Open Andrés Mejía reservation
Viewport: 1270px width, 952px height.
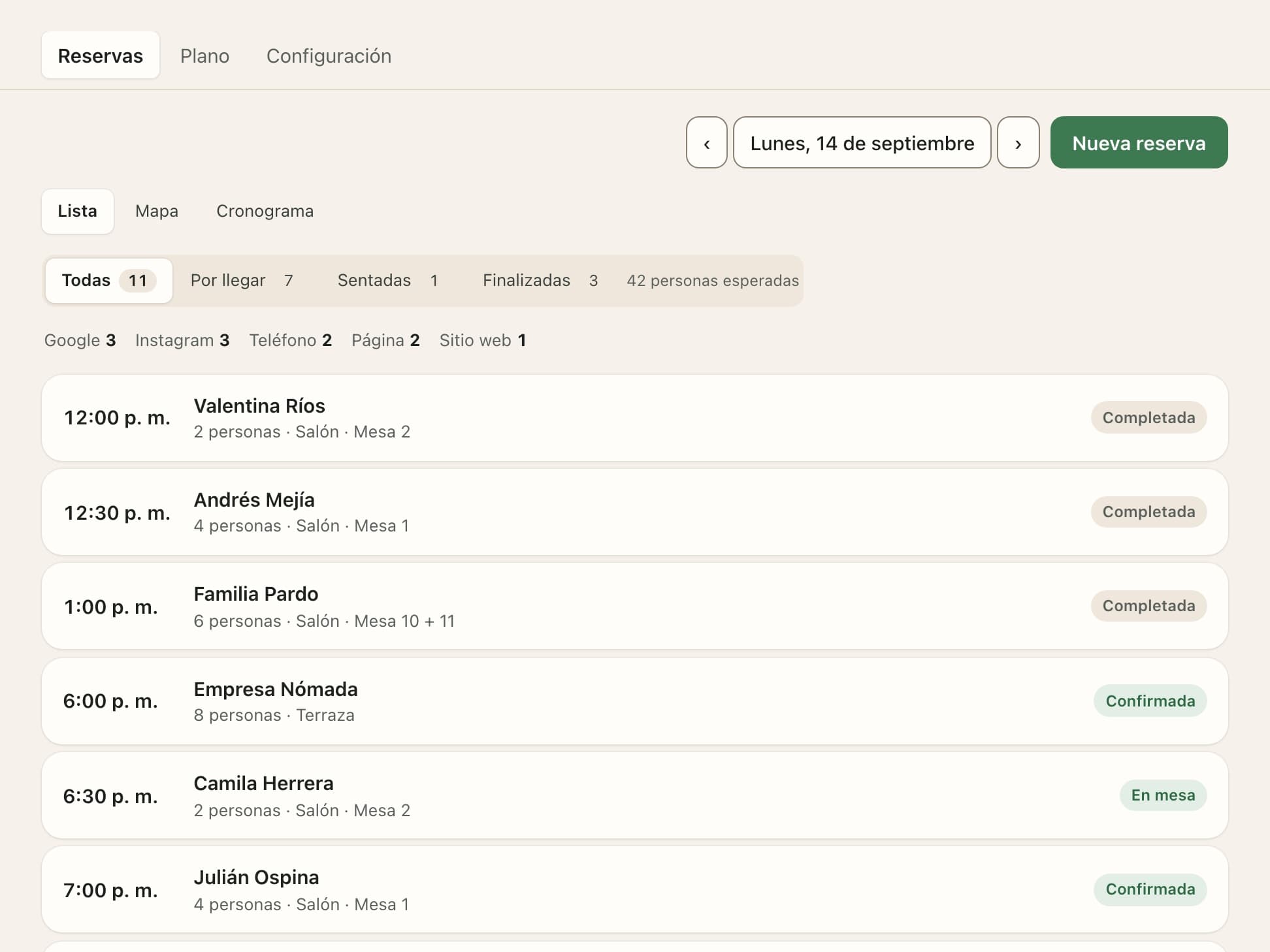(635, 512)
